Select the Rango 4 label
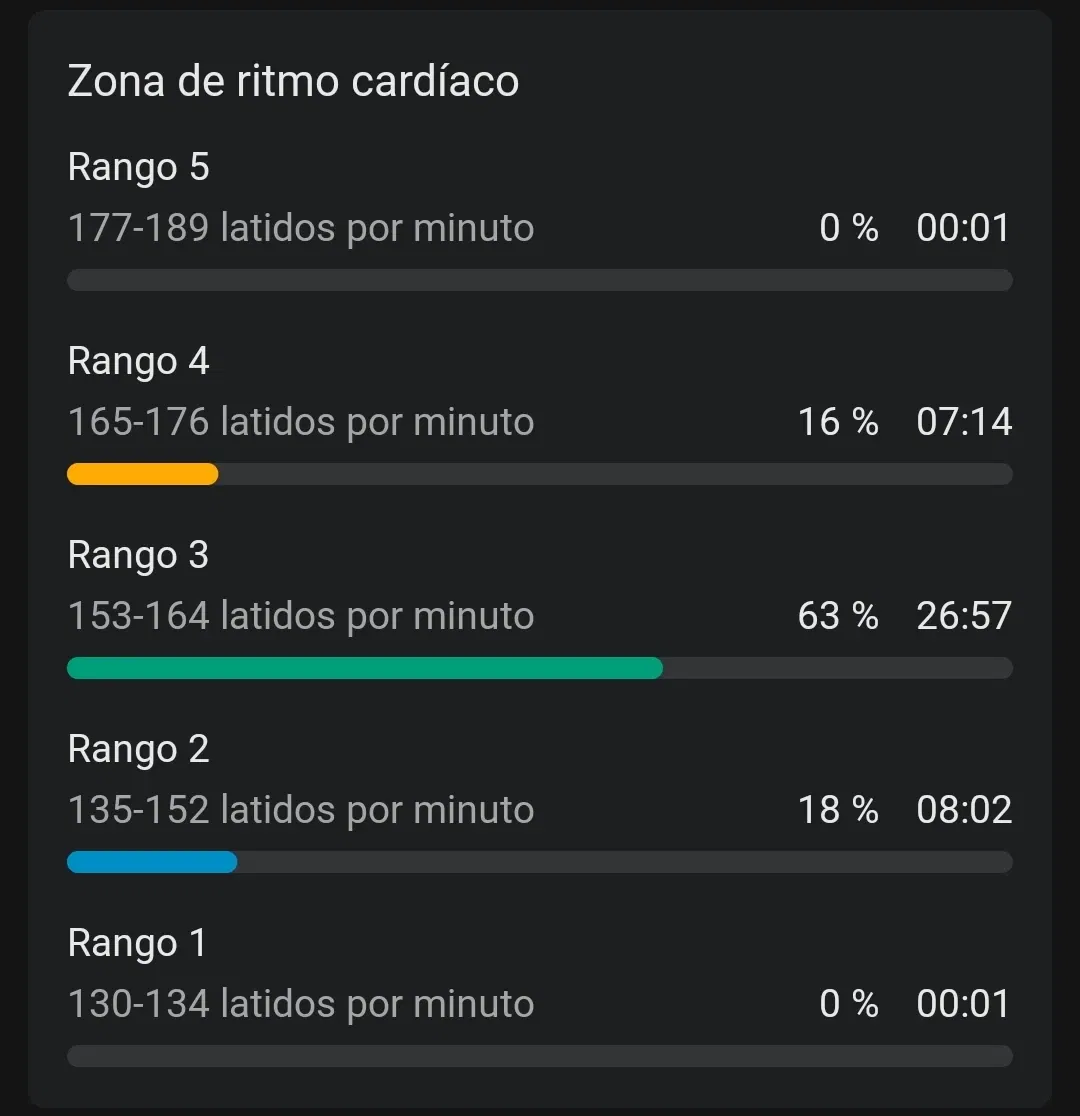1080x1116 pixels. coord(138,362)
